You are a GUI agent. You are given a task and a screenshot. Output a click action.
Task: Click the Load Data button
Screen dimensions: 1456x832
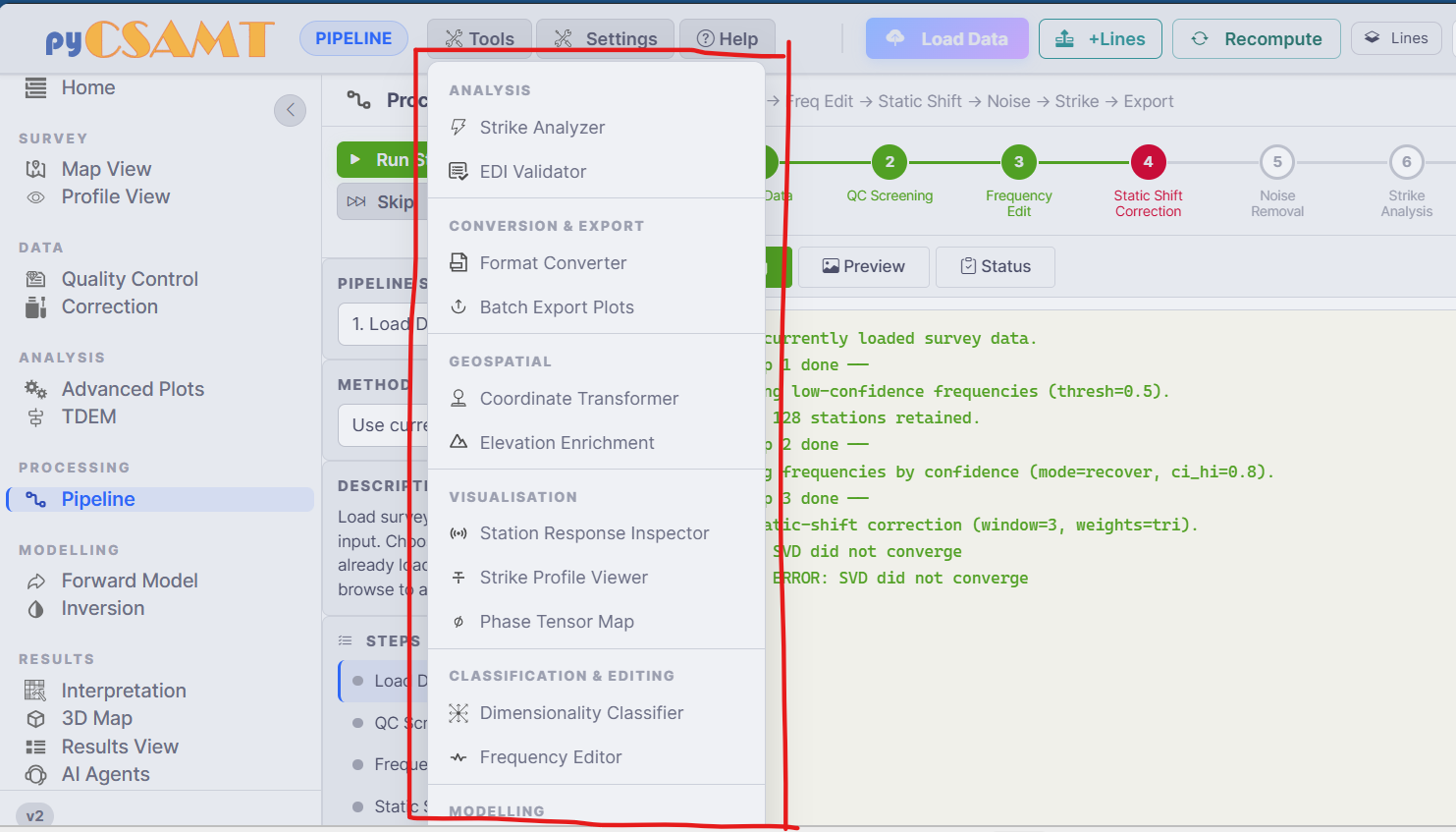946,39
